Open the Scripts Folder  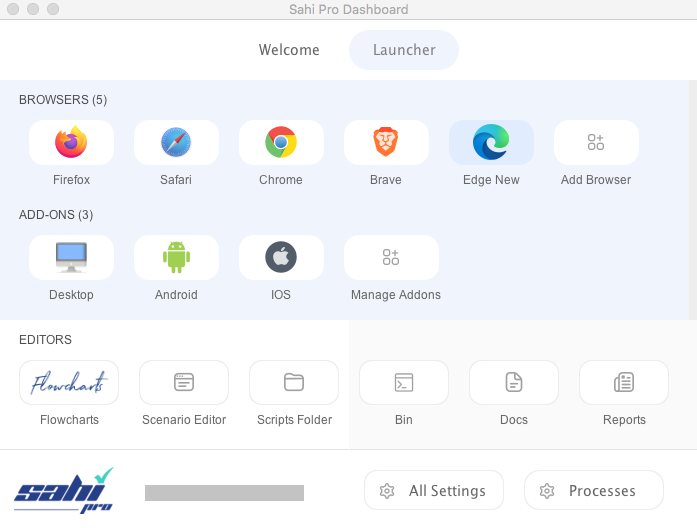(x=294, y=383)
